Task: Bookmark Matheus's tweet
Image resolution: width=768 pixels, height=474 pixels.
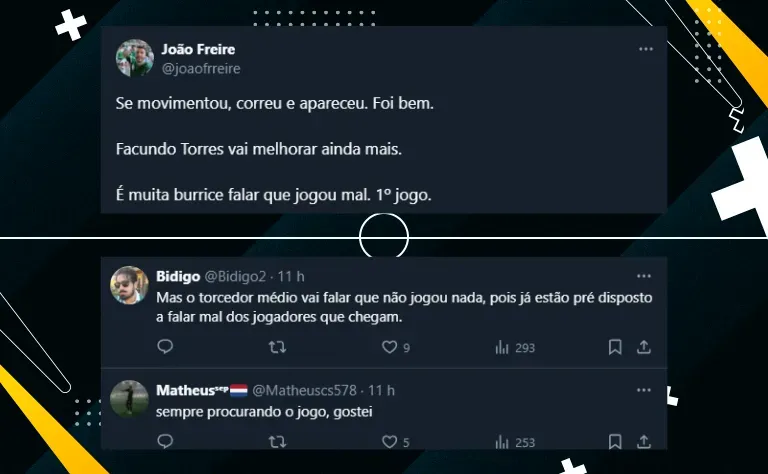Action: [615, 442]
